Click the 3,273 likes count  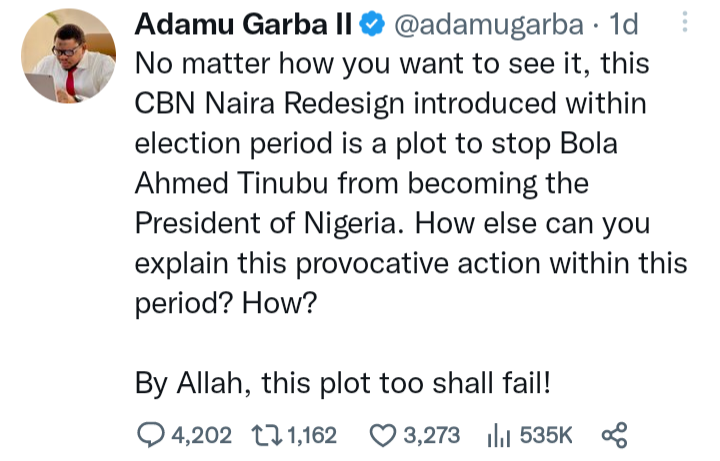433,435
